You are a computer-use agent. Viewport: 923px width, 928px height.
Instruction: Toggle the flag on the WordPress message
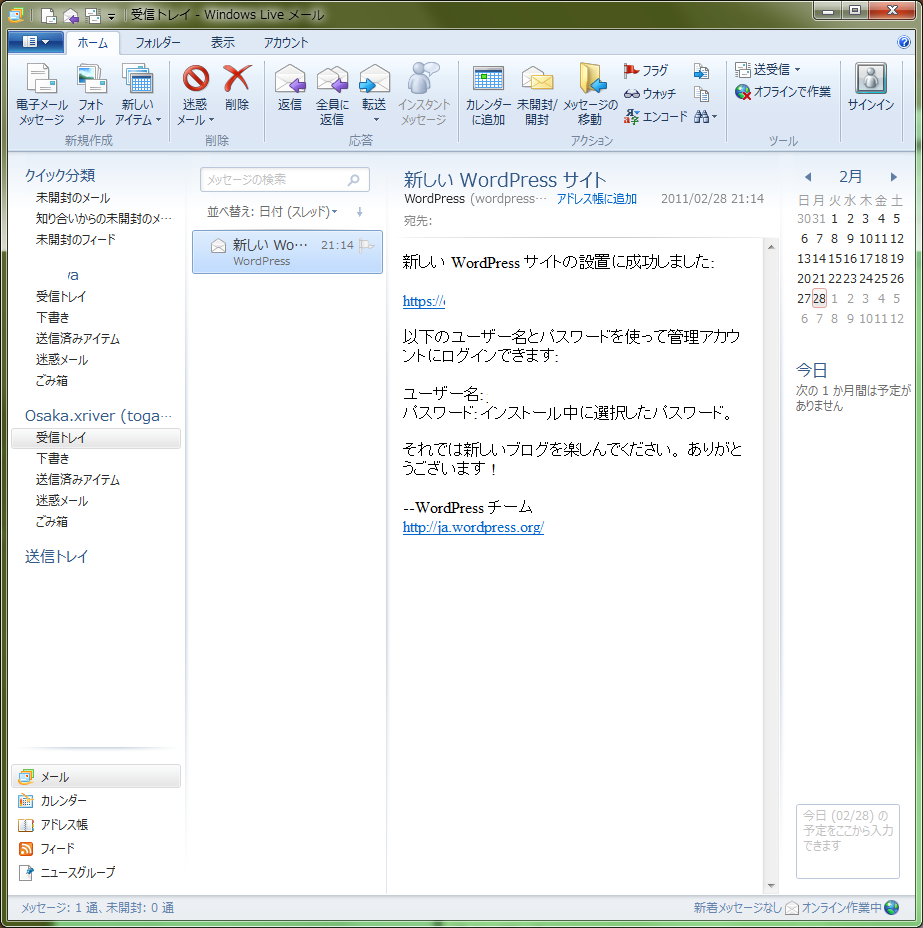[x=367, y=245]
